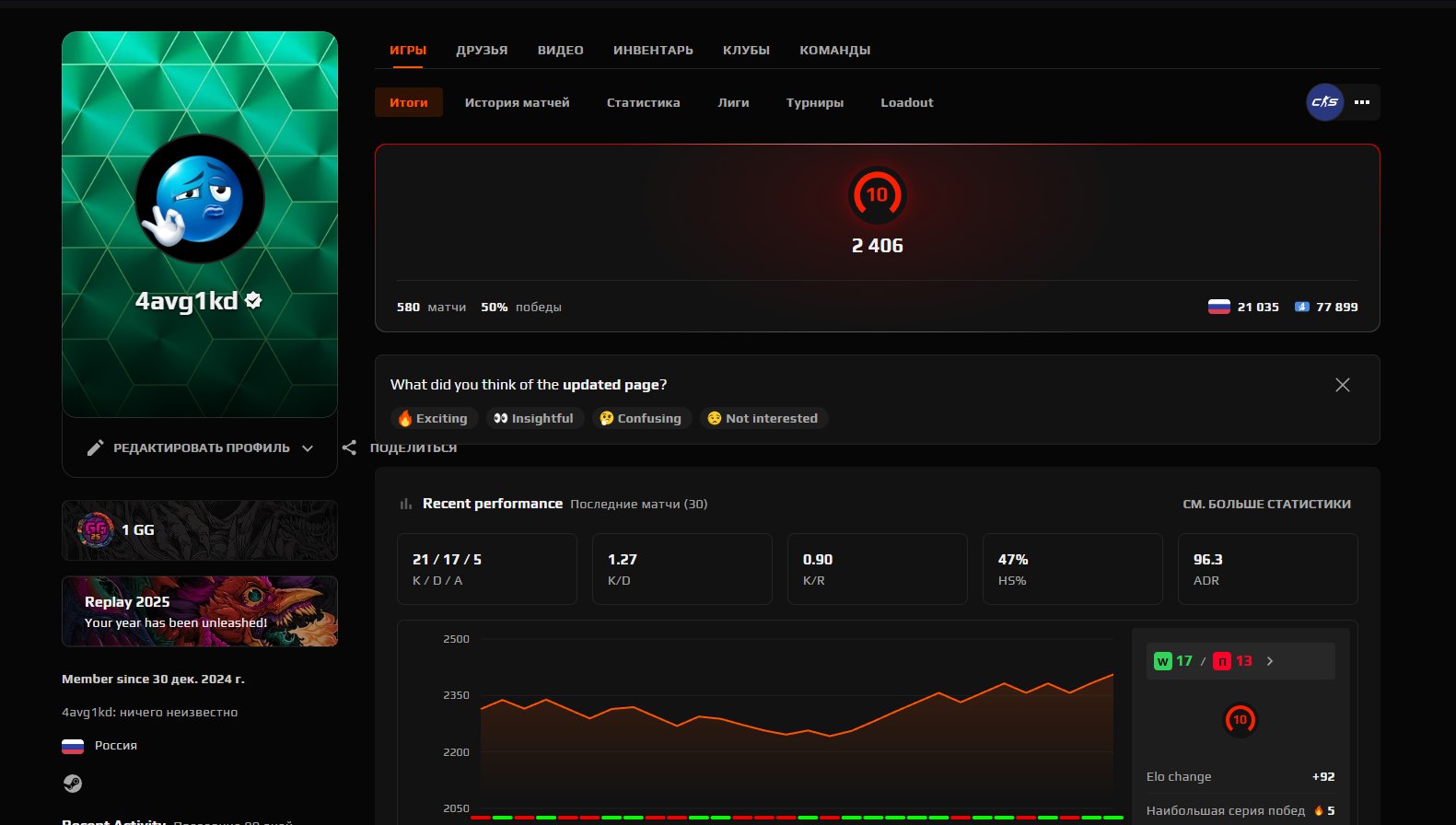Click the Recent performance bar chart icon
1456x825 pixels.
click(x=405, y=504)
